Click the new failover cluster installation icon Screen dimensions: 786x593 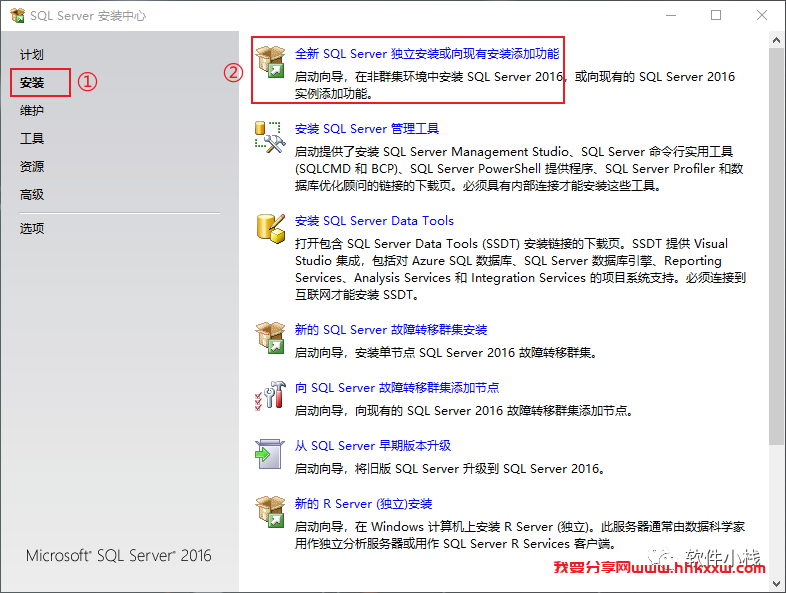270,338
